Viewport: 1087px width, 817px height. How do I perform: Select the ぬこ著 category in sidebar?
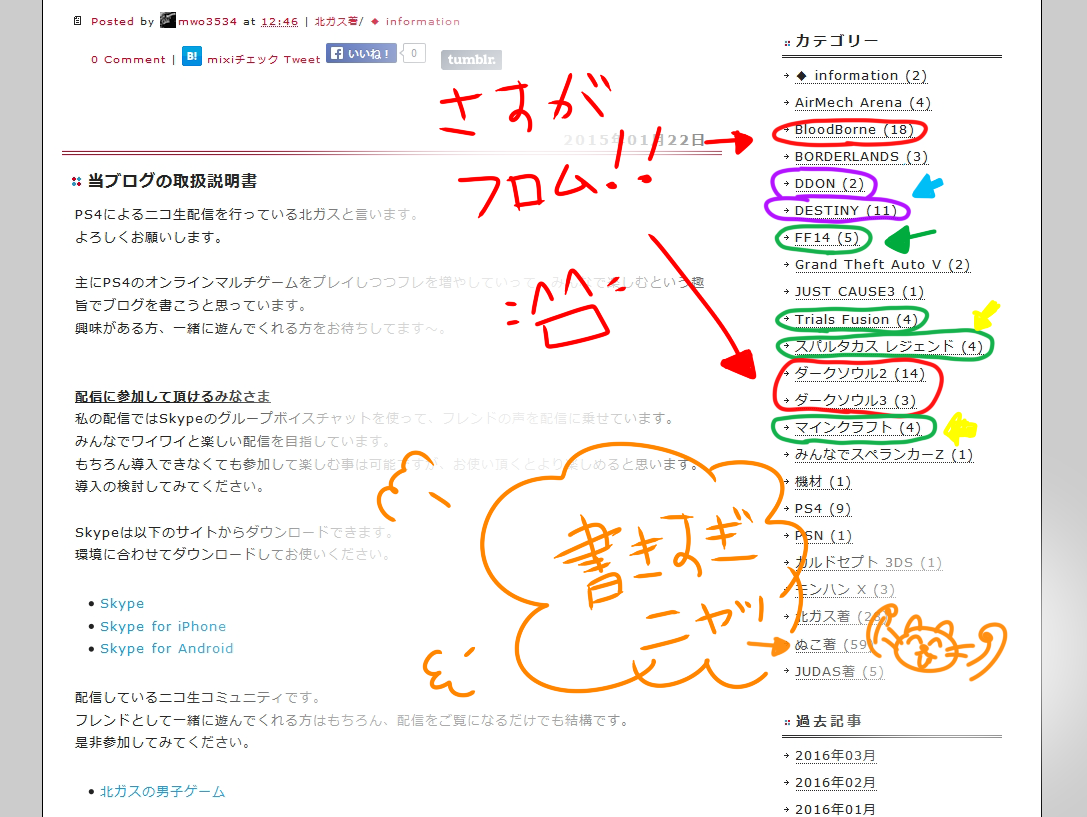tap(832, 644)
